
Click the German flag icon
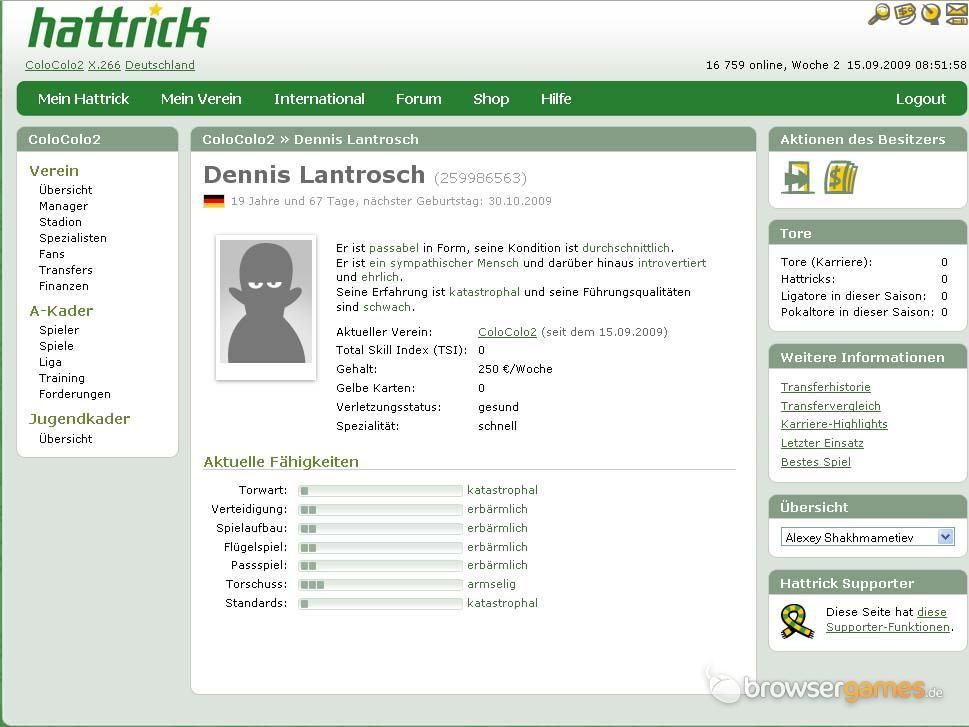[214, 202]
